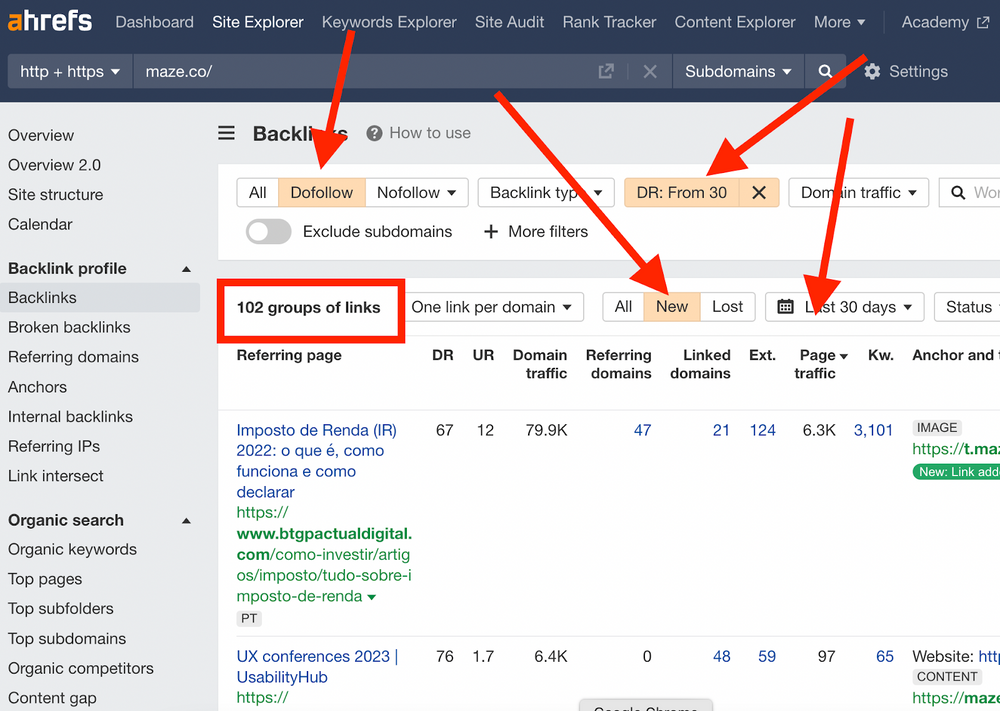
Task: Go to Site Audit tab
Action: point(509,22)
